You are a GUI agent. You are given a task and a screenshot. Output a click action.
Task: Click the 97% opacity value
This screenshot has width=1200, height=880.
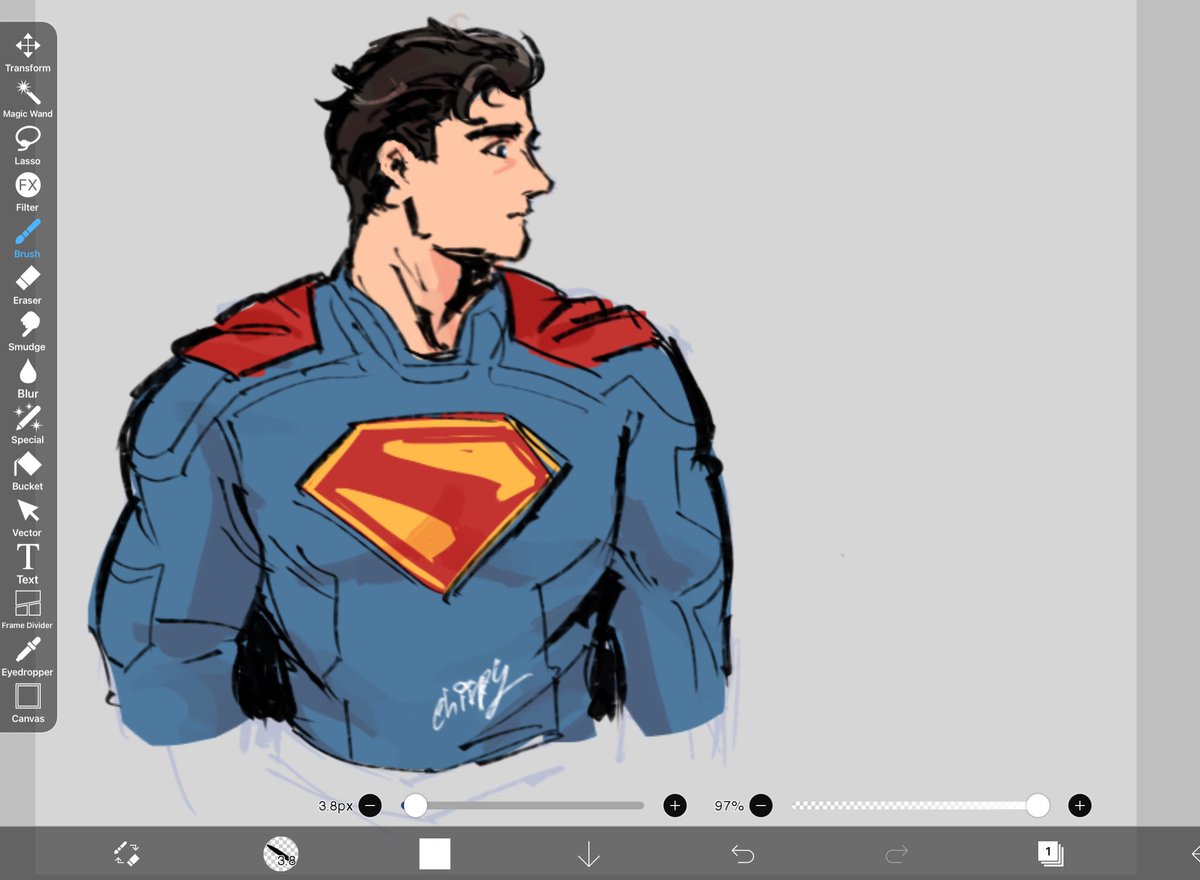click(x=729, y=805)
